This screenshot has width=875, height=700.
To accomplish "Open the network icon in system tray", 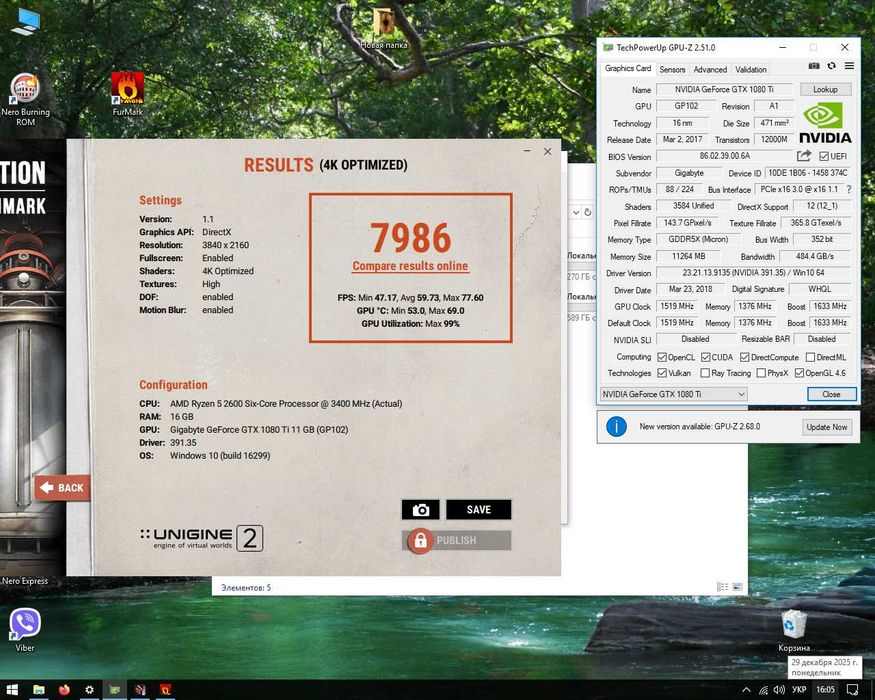I will (x=763, y=690).
